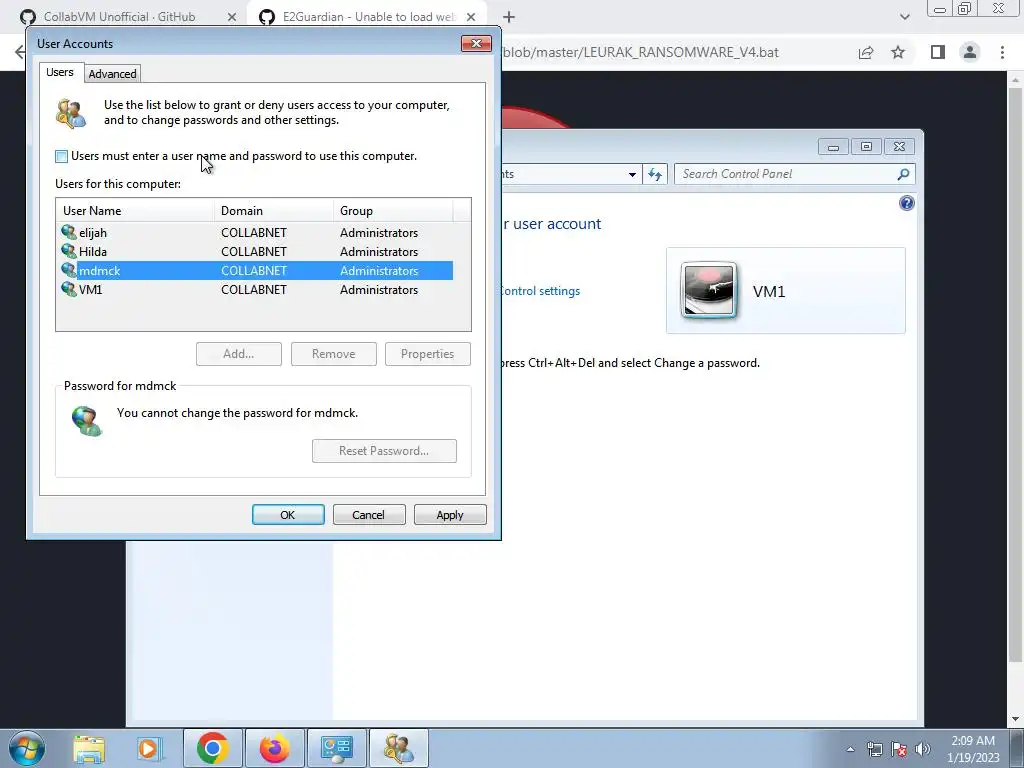Toggle 'Users must enter a user name' checkbox
Image resolution: width=1024 pixels, height=768 pixels.
point(61,156)
